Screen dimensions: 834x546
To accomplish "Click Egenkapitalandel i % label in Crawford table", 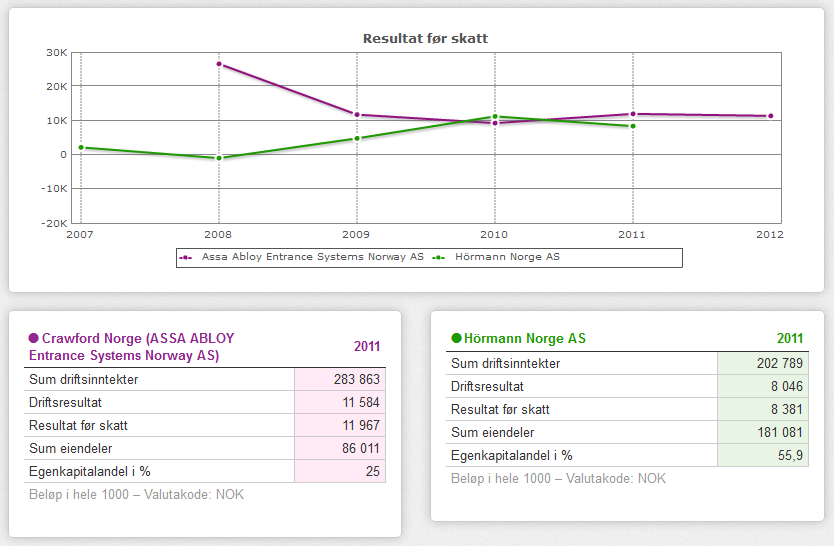I will click(89, 471).
